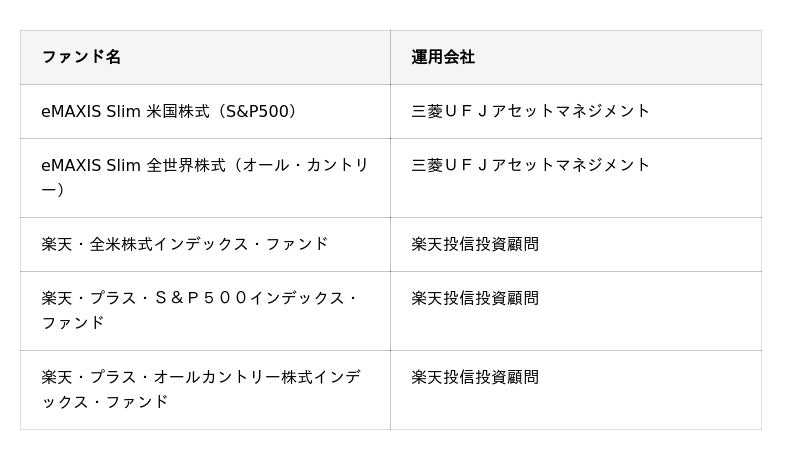Click 楽天投信投資顧問 in the 楽天・プラス・Ｓ＆Ｐ５００ row
Image resolution: width=800 pixels, height=460 pixels.
pos(475,298)
